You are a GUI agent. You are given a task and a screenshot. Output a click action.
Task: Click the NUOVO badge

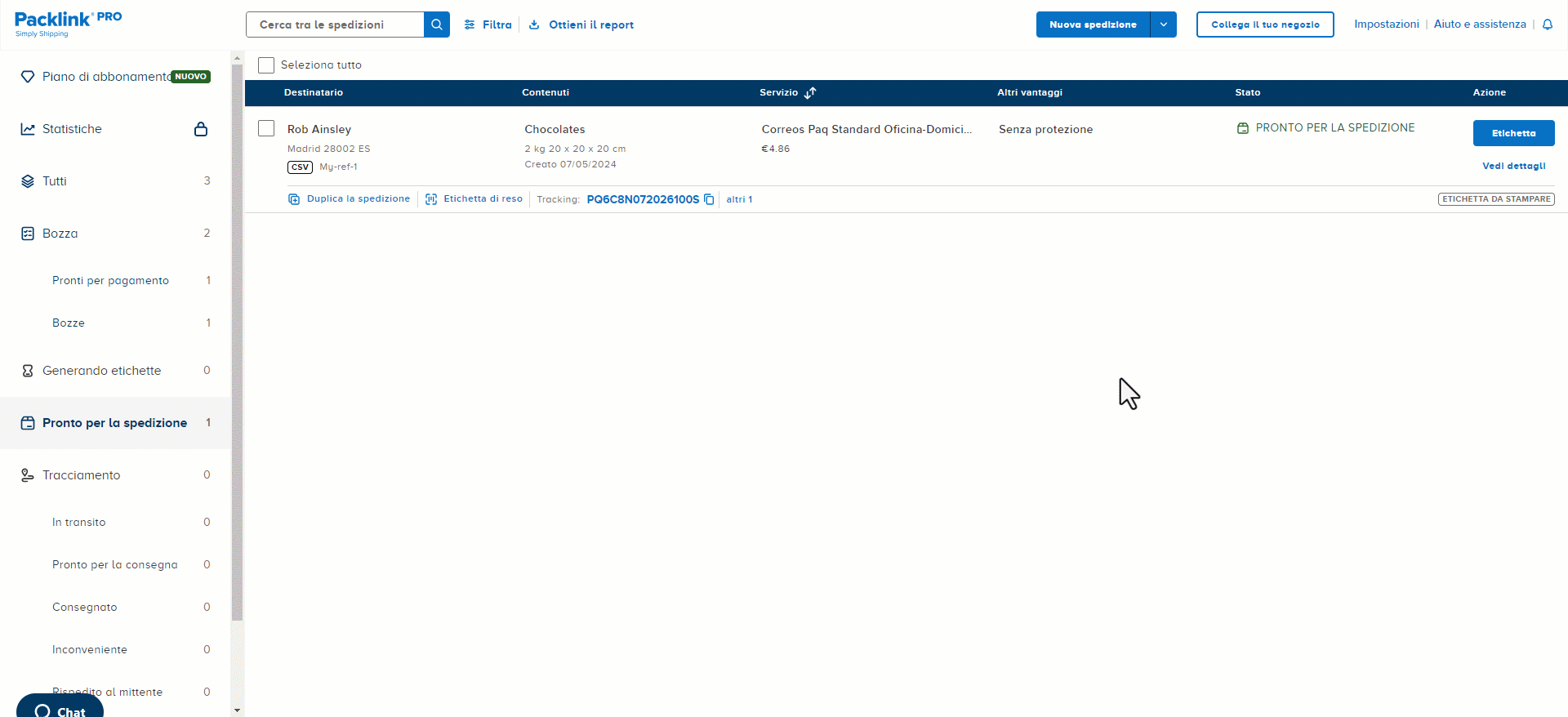pyautogui.click(x=190, y=77)
